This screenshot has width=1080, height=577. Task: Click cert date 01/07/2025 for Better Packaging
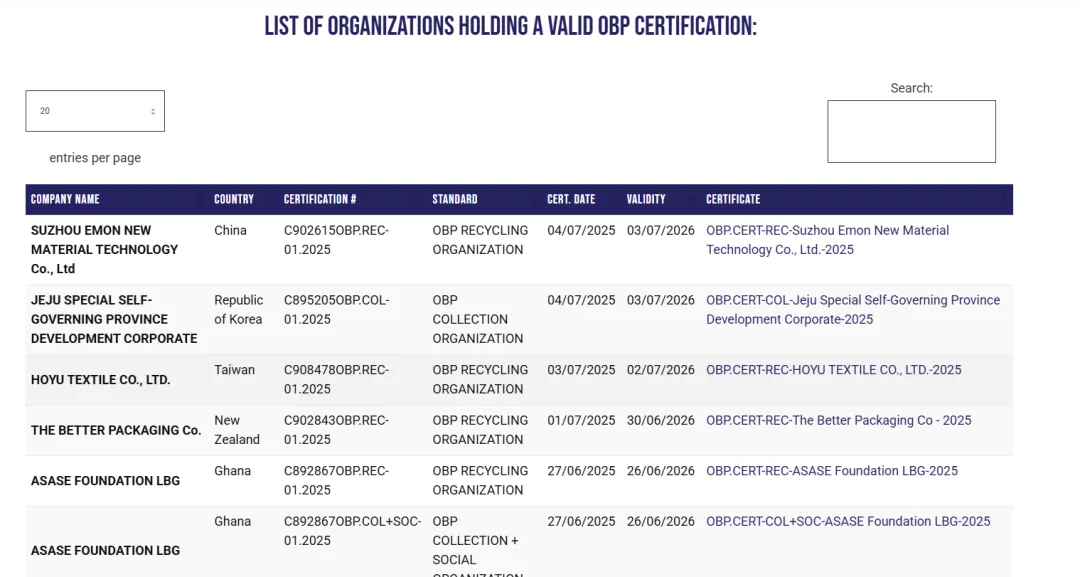point(581,420)
